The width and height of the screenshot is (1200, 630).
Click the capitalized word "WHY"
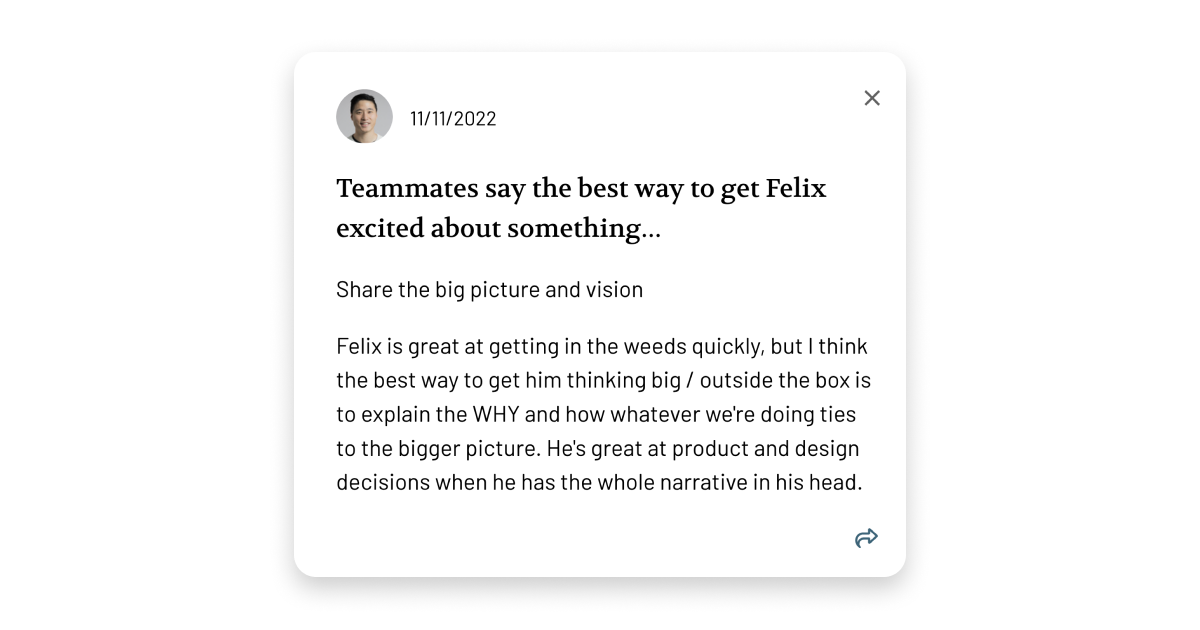tap(495, 415)
